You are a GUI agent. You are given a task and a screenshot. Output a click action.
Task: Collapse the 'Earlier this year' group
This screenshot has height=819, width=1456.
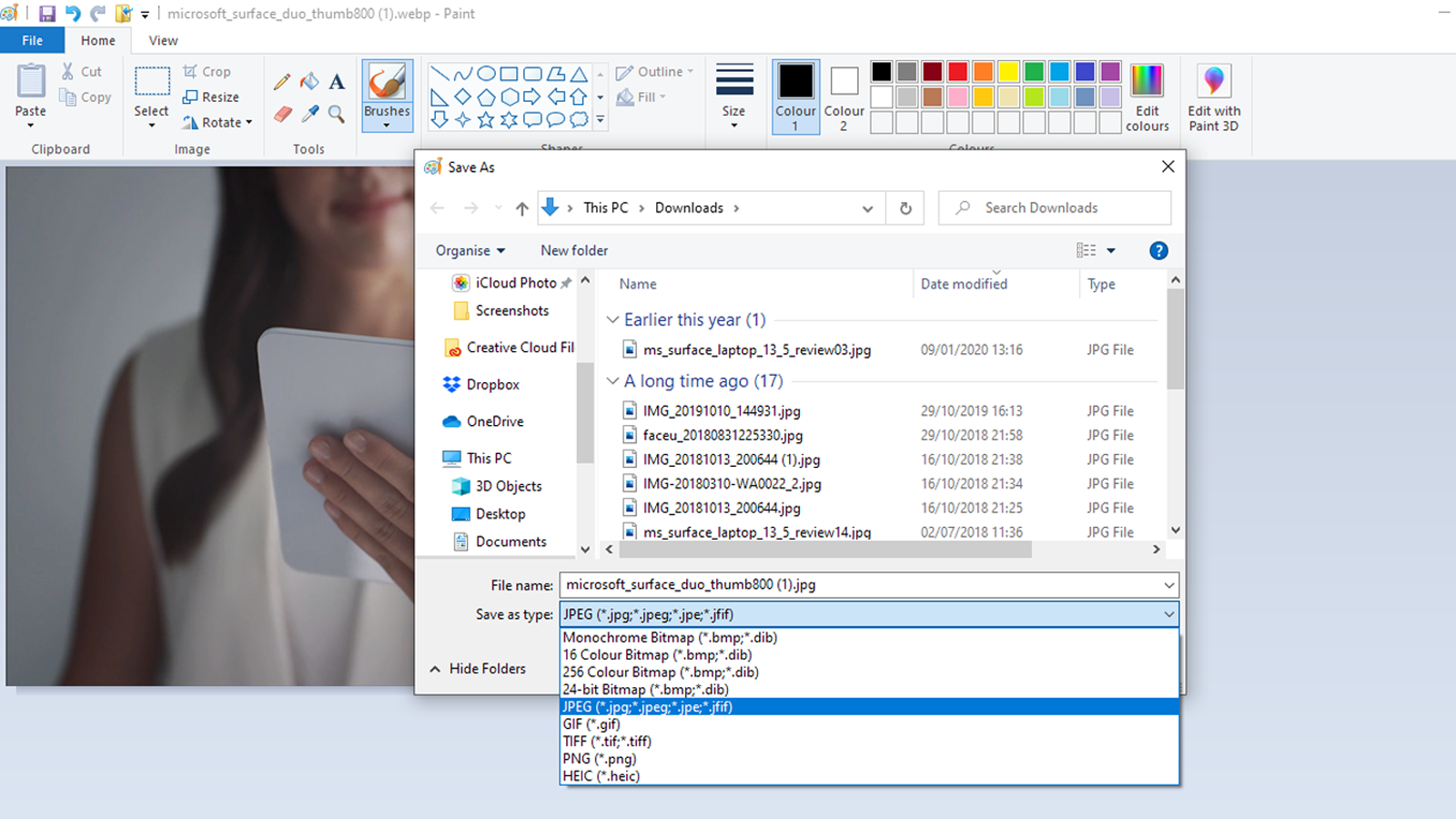tap(612, 319)
